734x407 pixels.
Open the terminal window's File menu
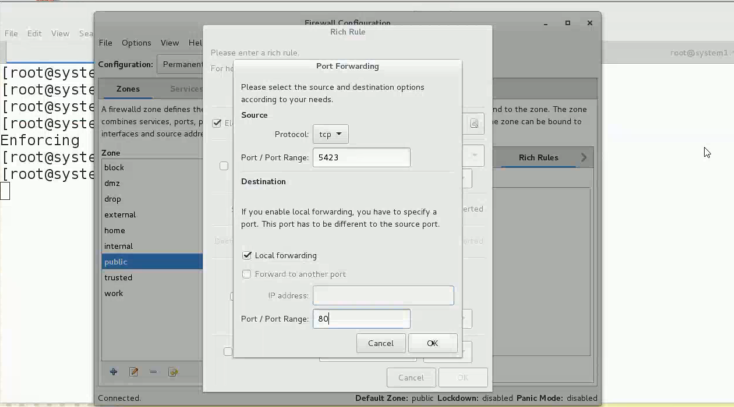[11, 33]
